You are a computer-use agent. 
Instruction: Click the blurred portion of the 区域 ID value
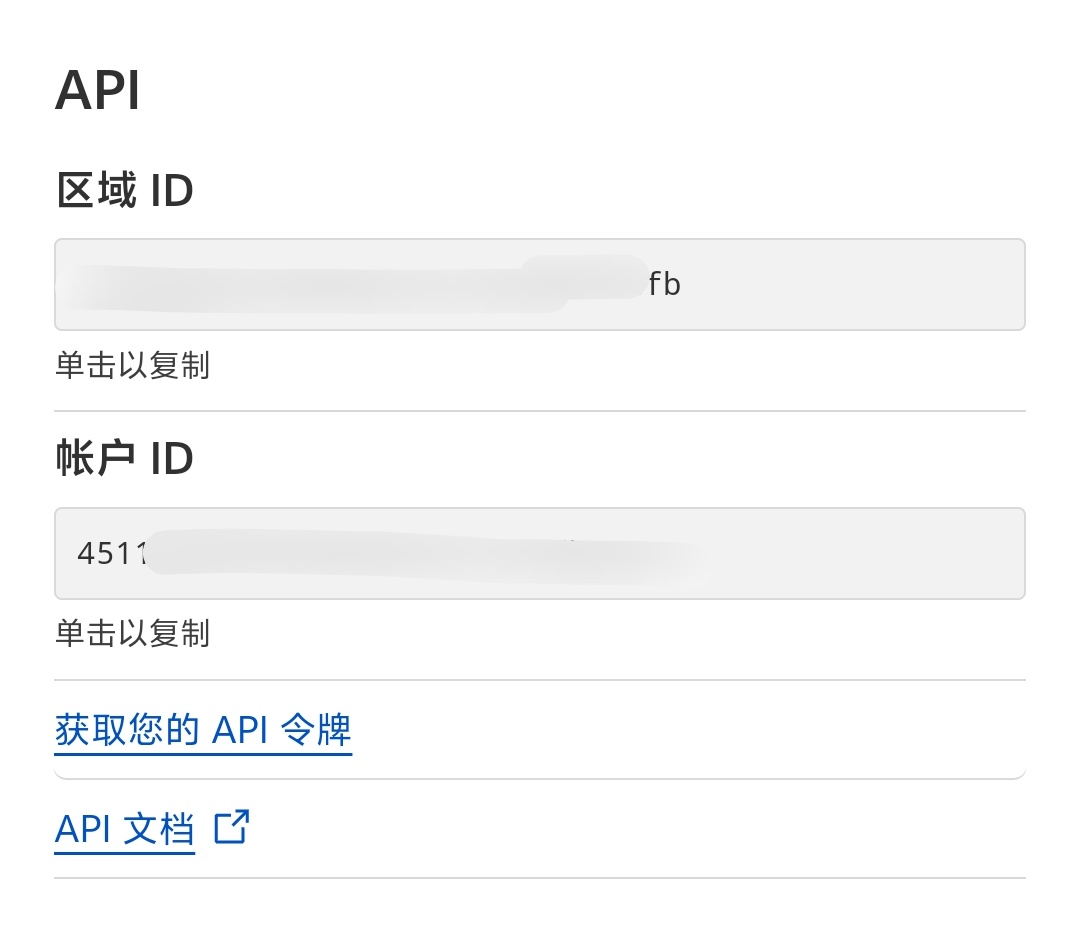click(x=350, y=285)
